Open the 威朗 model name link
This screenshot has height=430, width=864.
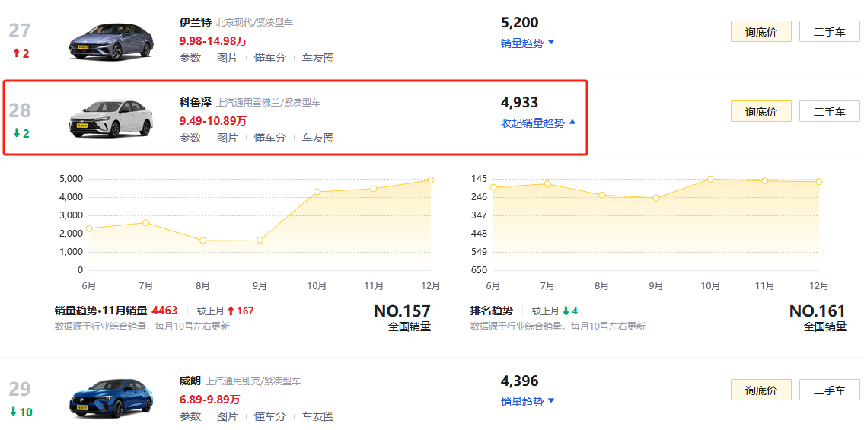click(x=190, y=381)
